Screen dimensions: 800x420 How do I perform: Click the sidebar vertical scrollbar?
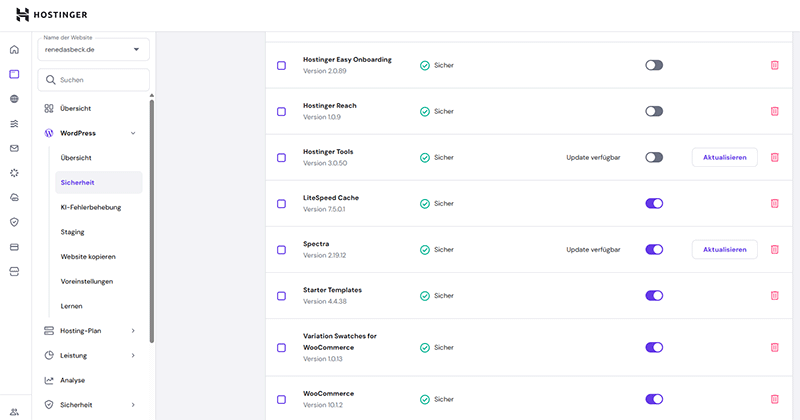point(152,220)
